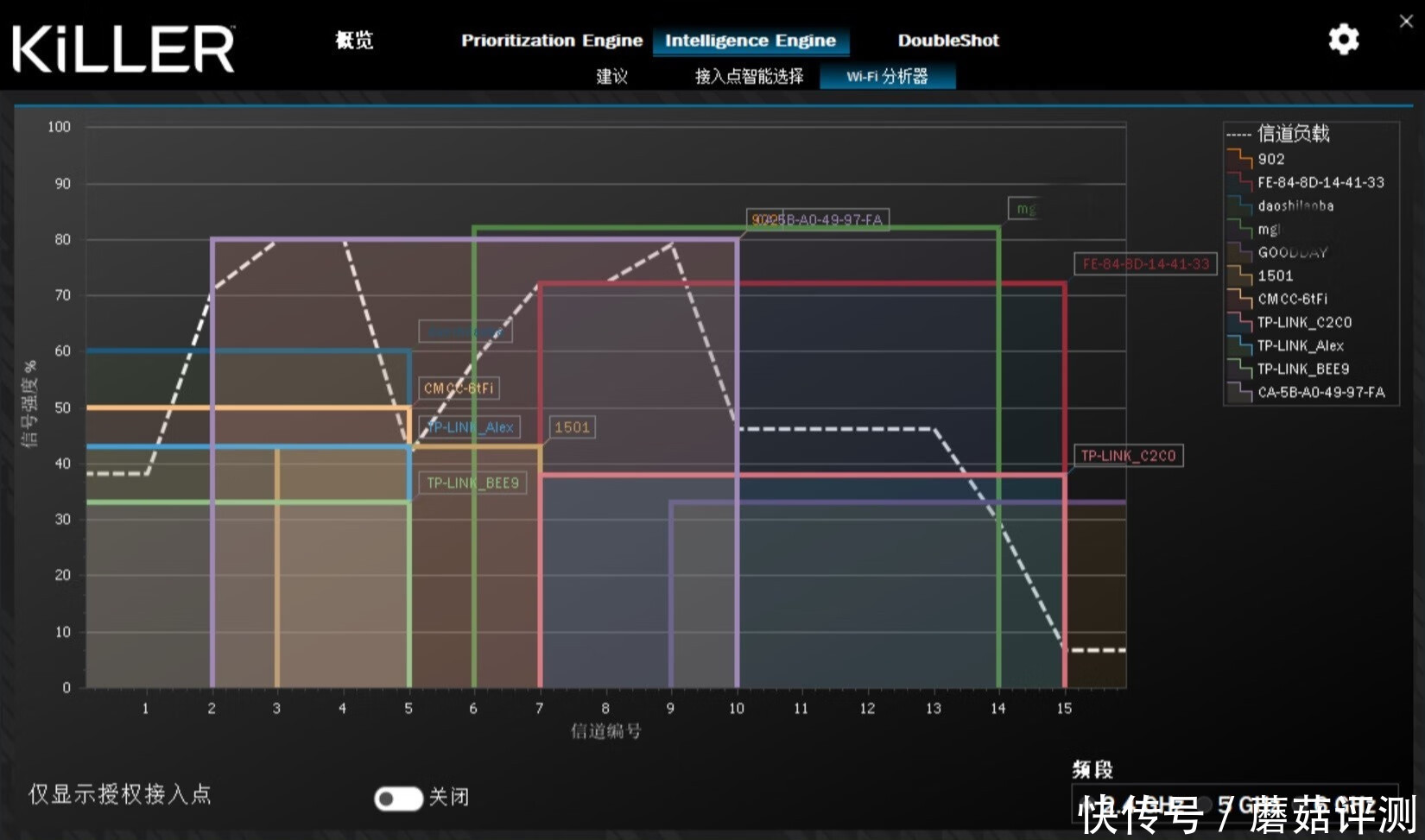Click the TP-LINK_C2C0 label on the chart
1425x840 pixels.
tap(1128, 455)
